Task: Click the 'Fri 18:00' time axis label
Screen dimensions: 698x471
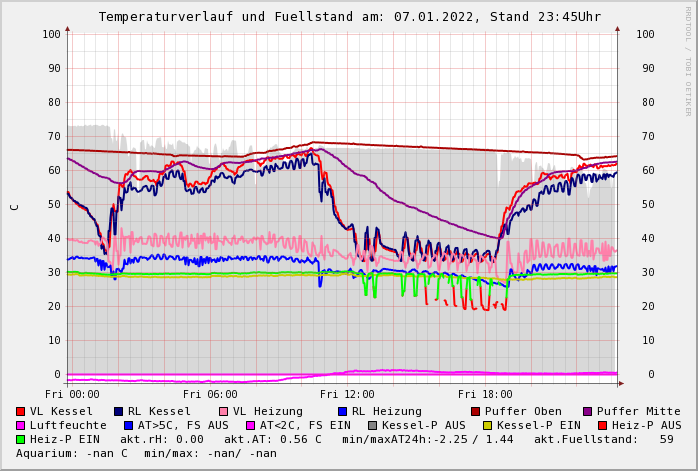Action: [485, 395]
